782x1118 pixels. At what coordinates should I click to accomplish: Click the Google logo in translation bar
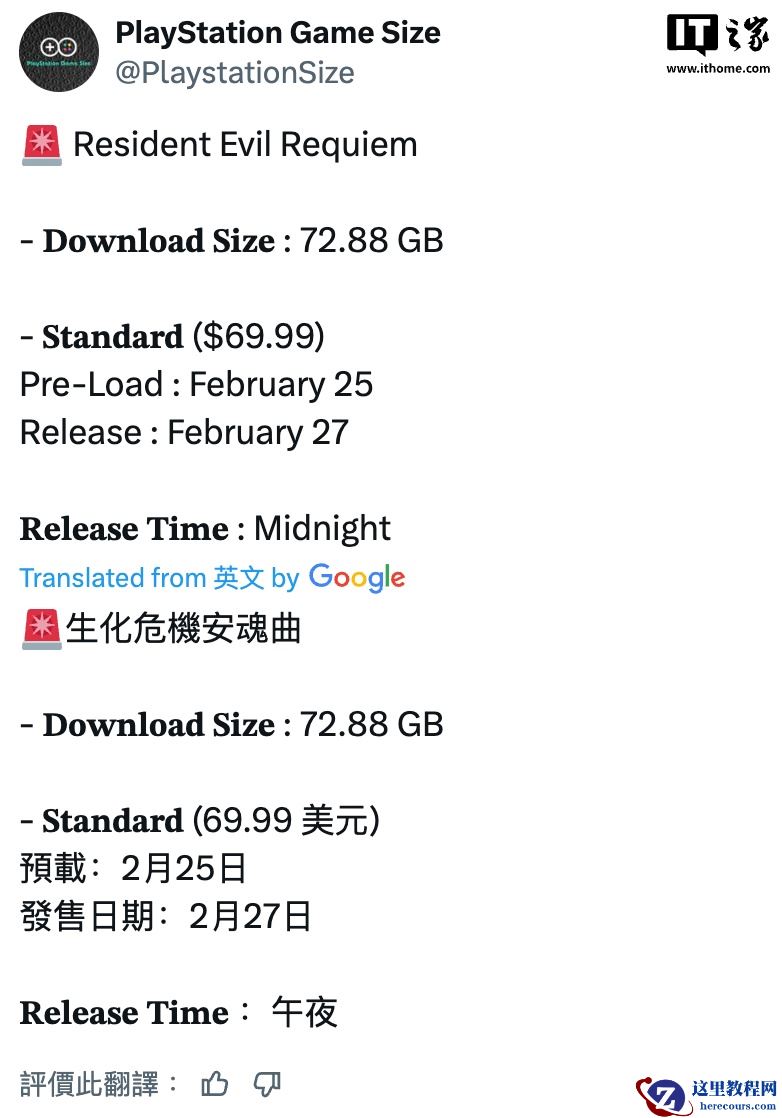[x=356, y=578]
